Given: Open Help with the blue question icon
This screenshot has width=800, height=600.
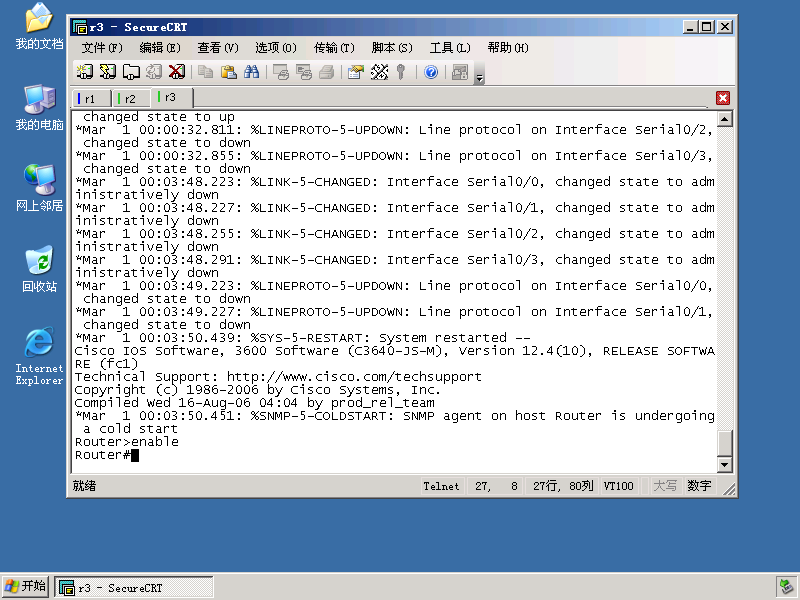Looking at the screenshot, I should click(431, 72).
